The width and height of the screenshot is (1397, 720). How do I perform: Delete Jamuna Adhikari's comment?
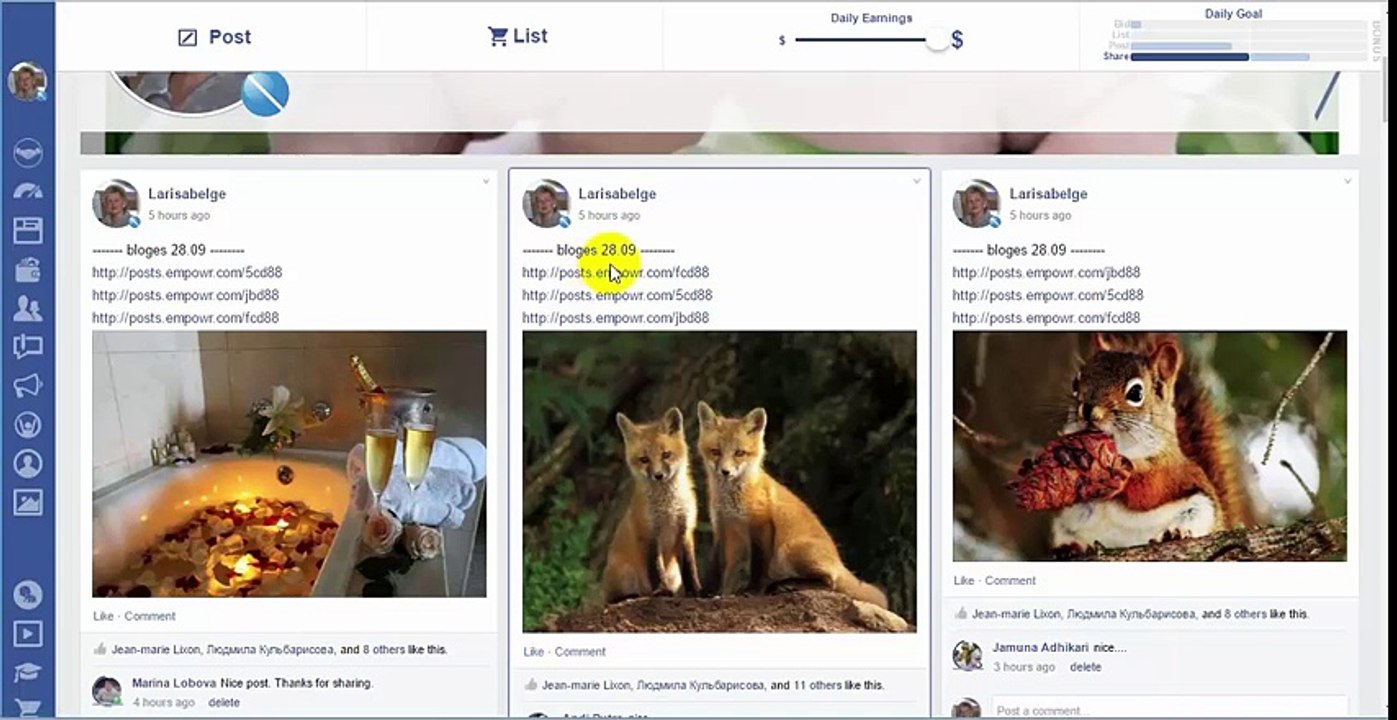tap(1085, 667)
